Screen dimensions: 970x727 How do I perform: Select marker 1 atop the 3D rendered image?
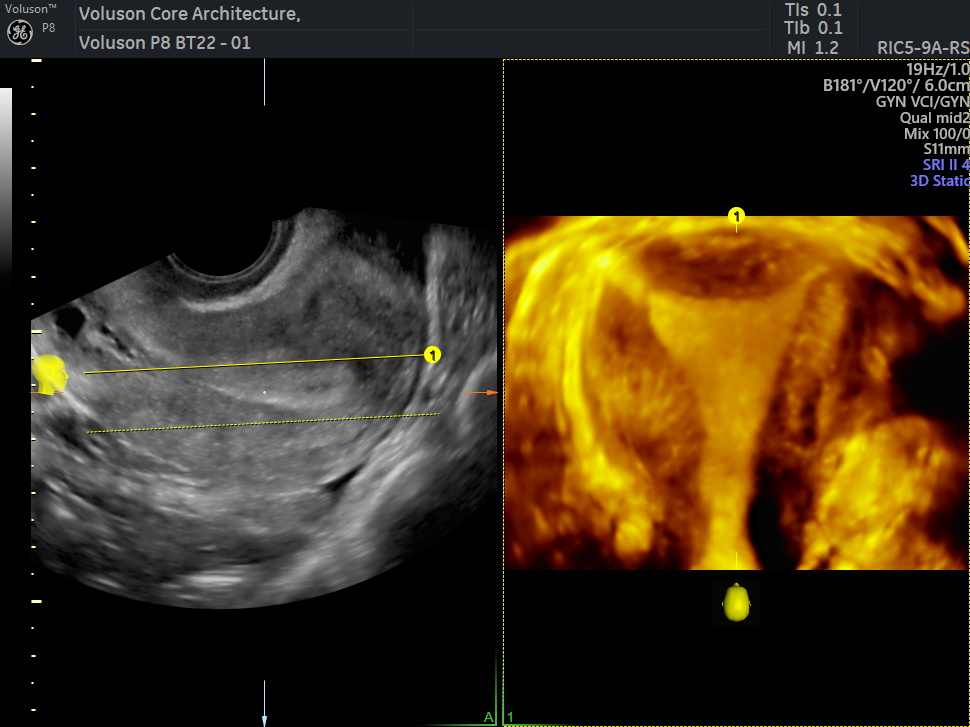pyautogui.click(x=736, y=216)
